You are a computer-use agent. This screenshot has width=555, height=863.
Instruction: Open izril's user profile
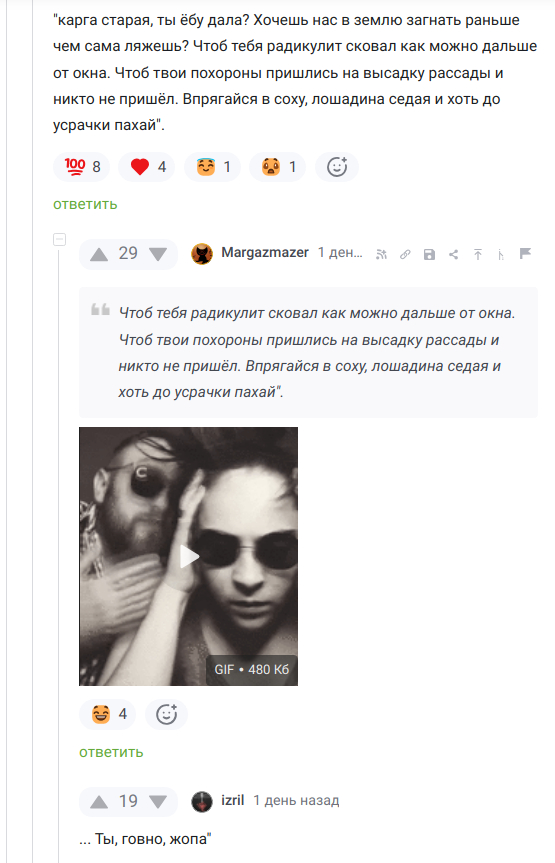coord(232,800)
